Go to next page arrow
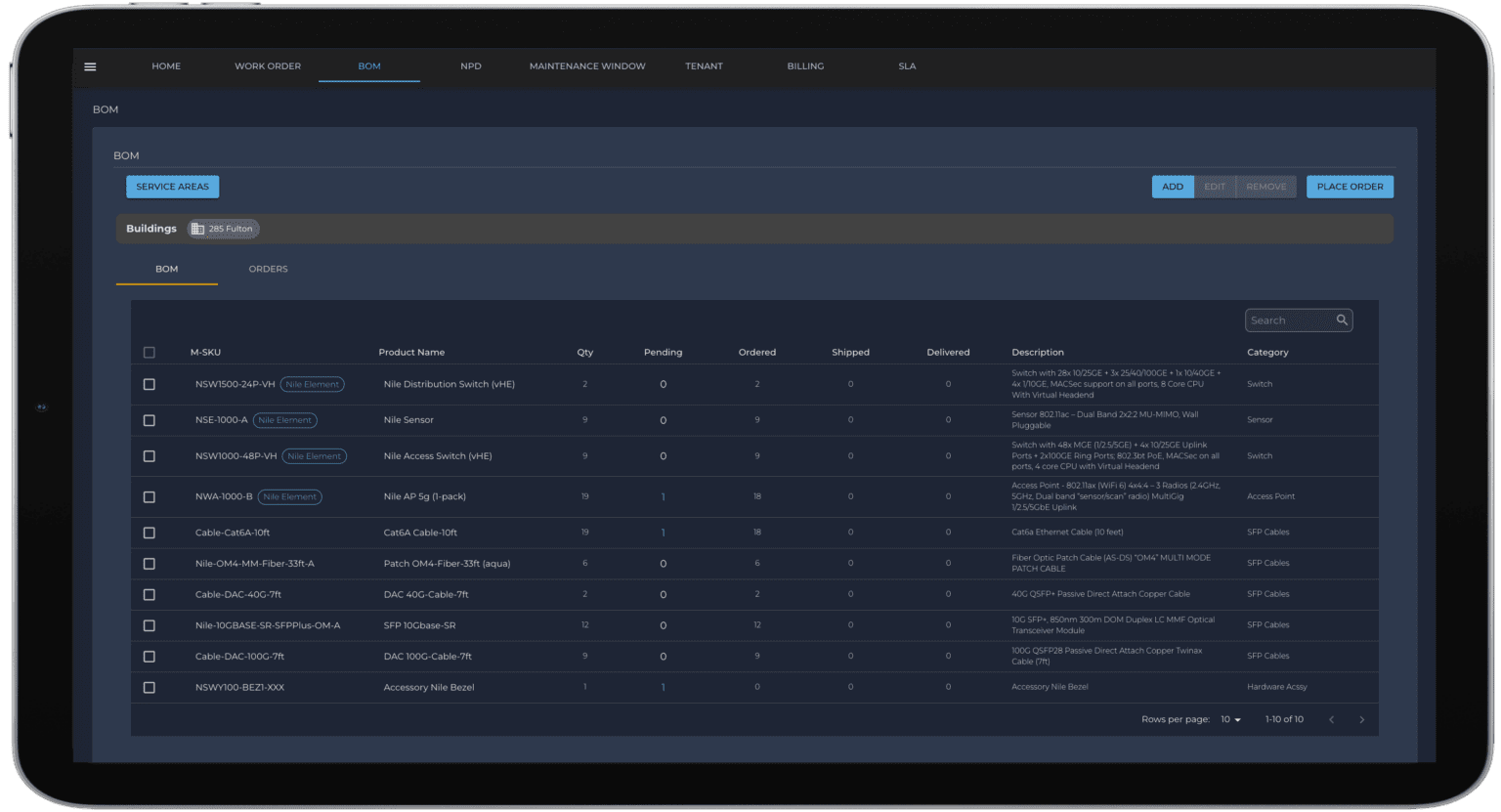 (x=1361, y=720)
